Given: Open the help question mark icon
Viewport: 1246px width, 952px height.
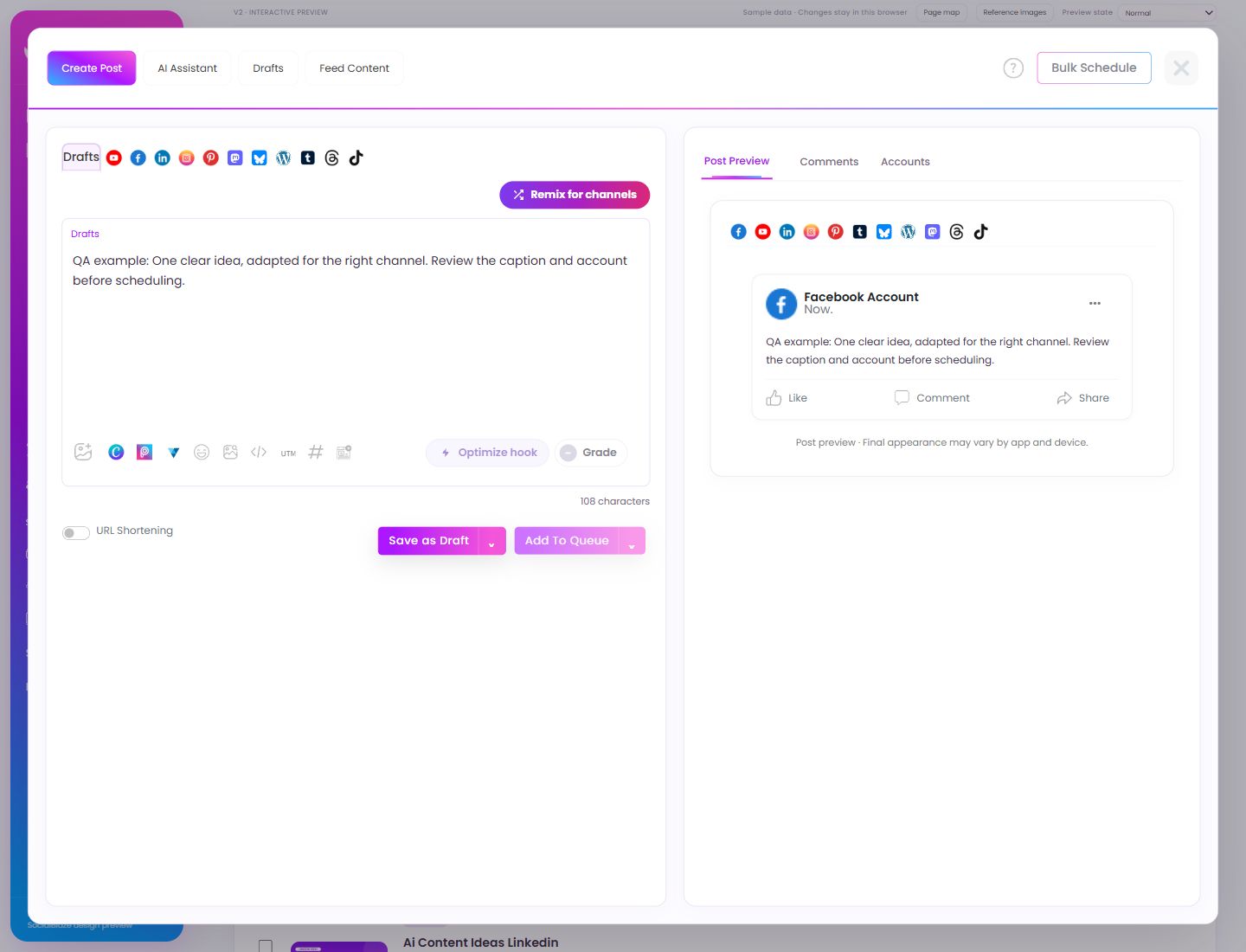Looking at the screenshot, I should tap(1013, 68).
